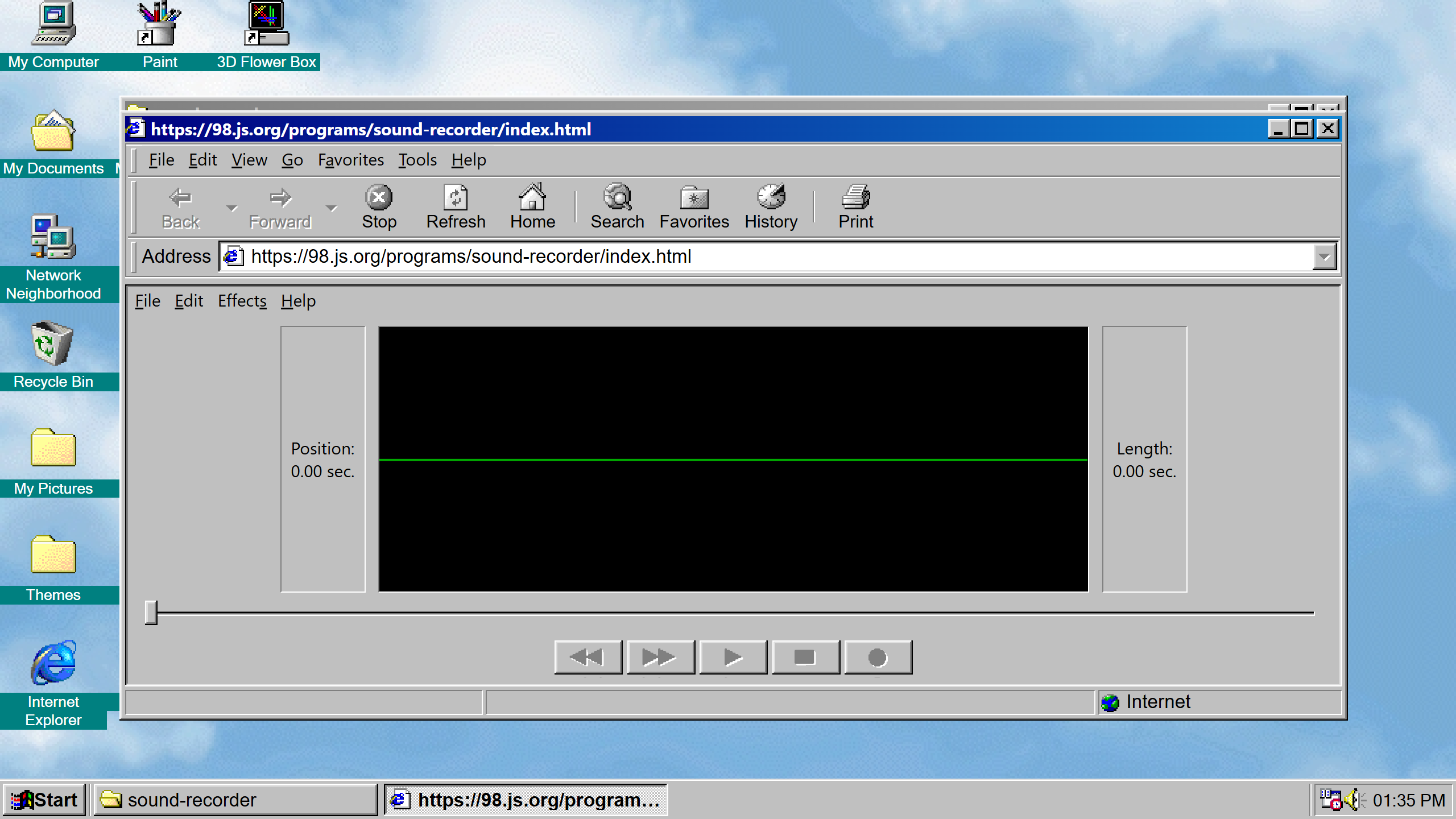Expand the Forward history dropdown arrow
This screenshot has width=1456, height=819.
332,208
